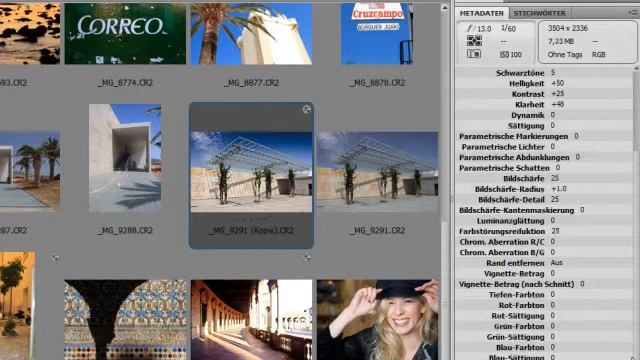Switch to the METADATEN tab

[x=482, y=13]
